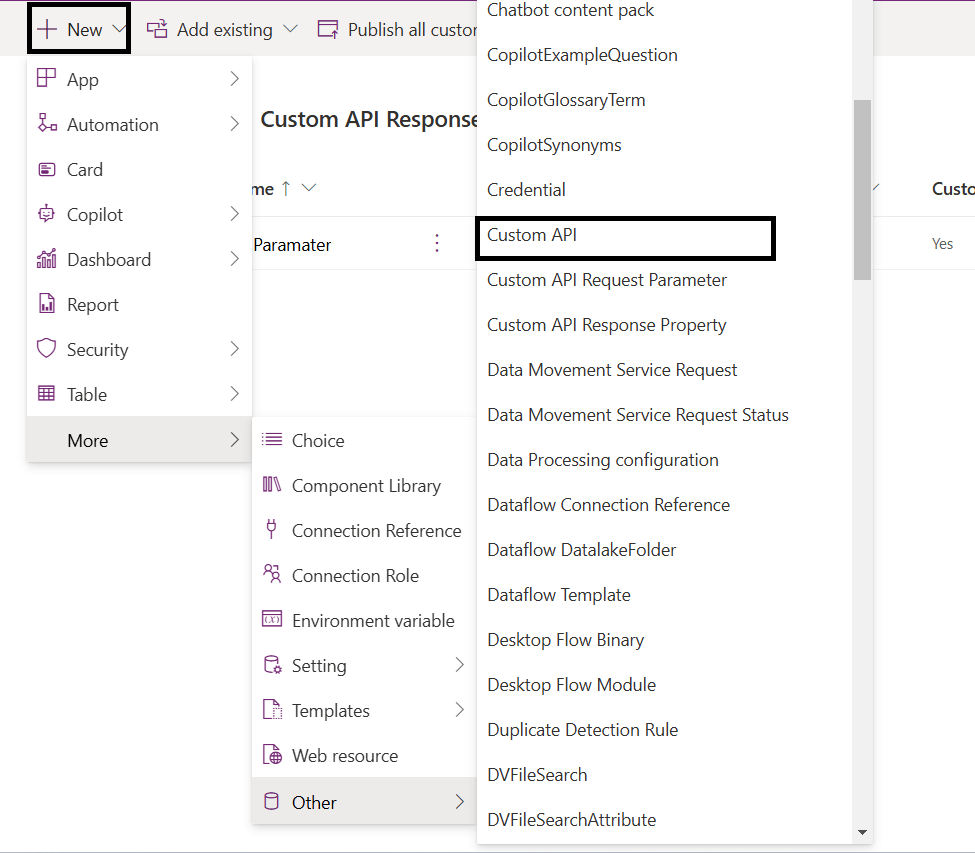Click the scrollbar down arrow
This screenshot has width=975, height=853.
coord(862,832)
